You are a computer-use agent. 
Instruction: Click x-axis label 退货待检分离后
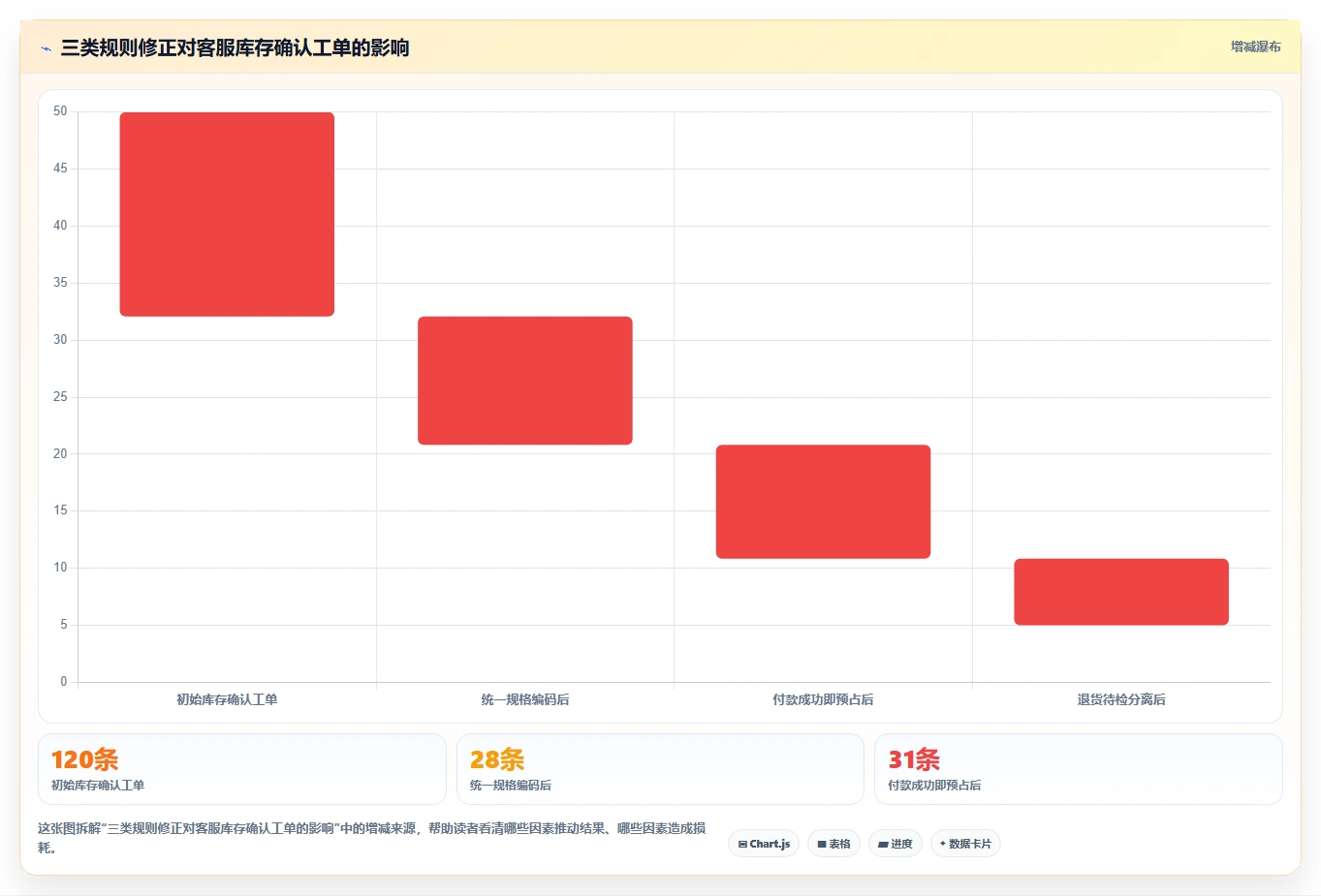tap(1121, 699)
